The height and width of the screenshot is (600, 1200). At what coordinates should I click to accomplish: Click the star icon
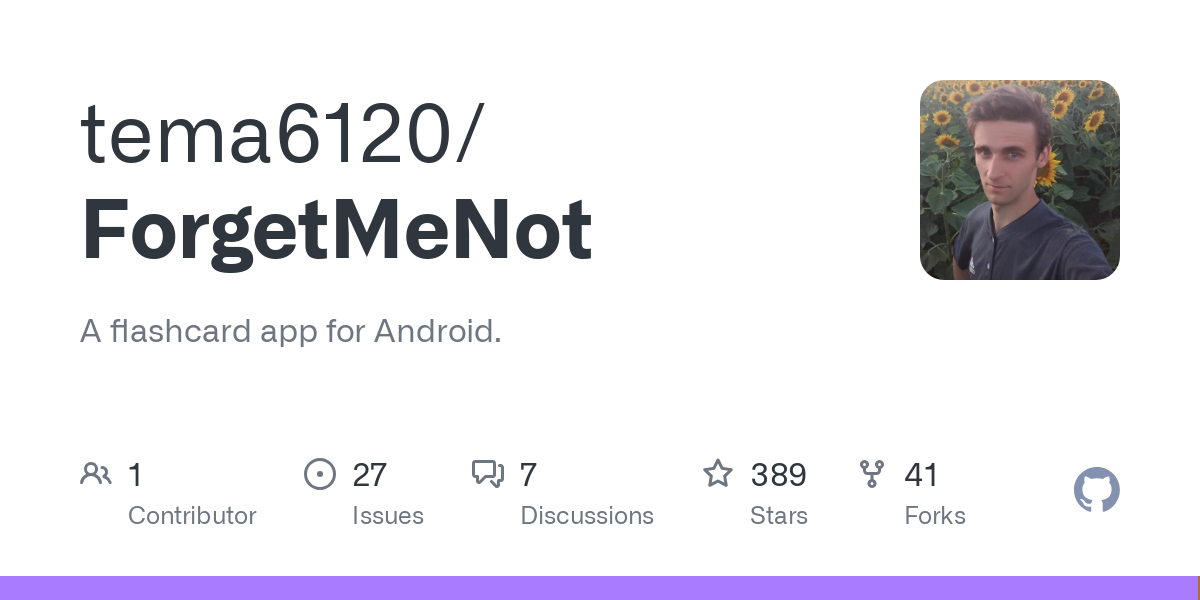click(x=718, y=474)
